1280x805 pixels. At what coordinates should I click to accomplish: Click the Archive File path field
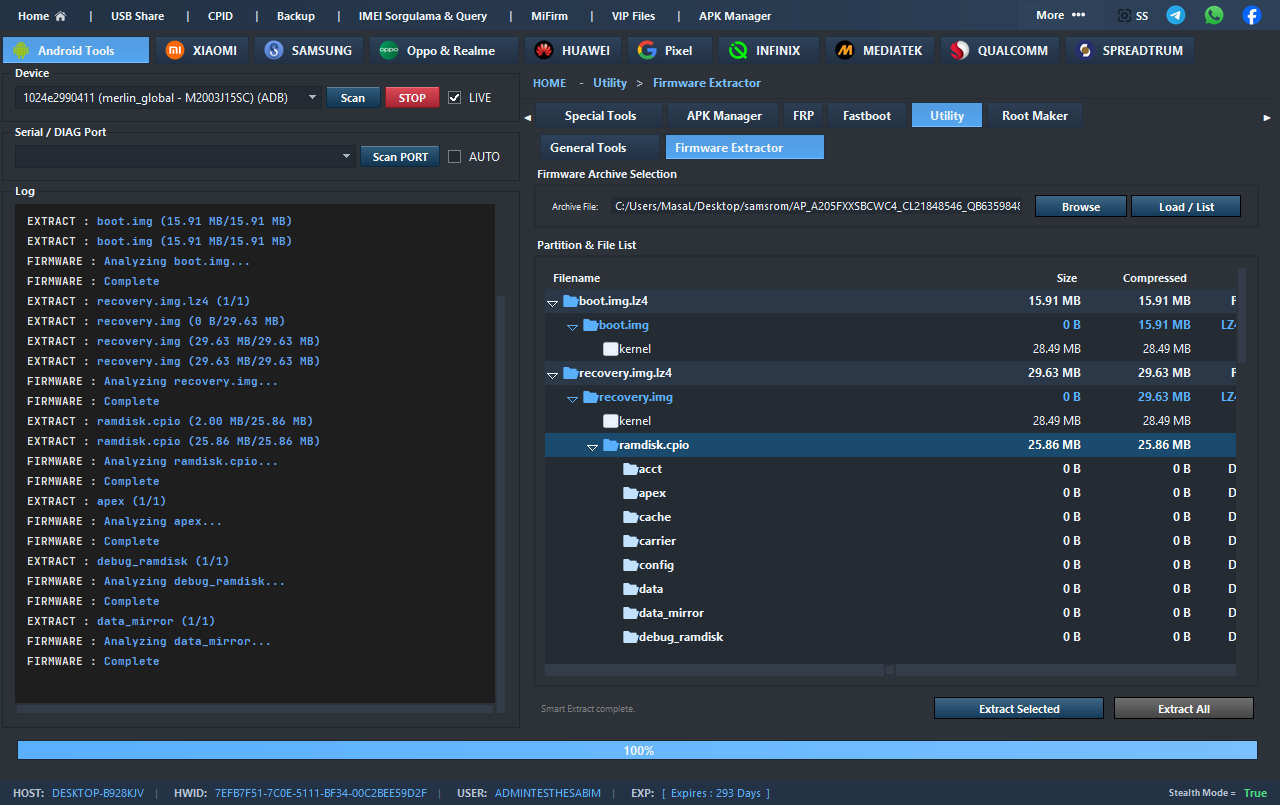(817, 207)
